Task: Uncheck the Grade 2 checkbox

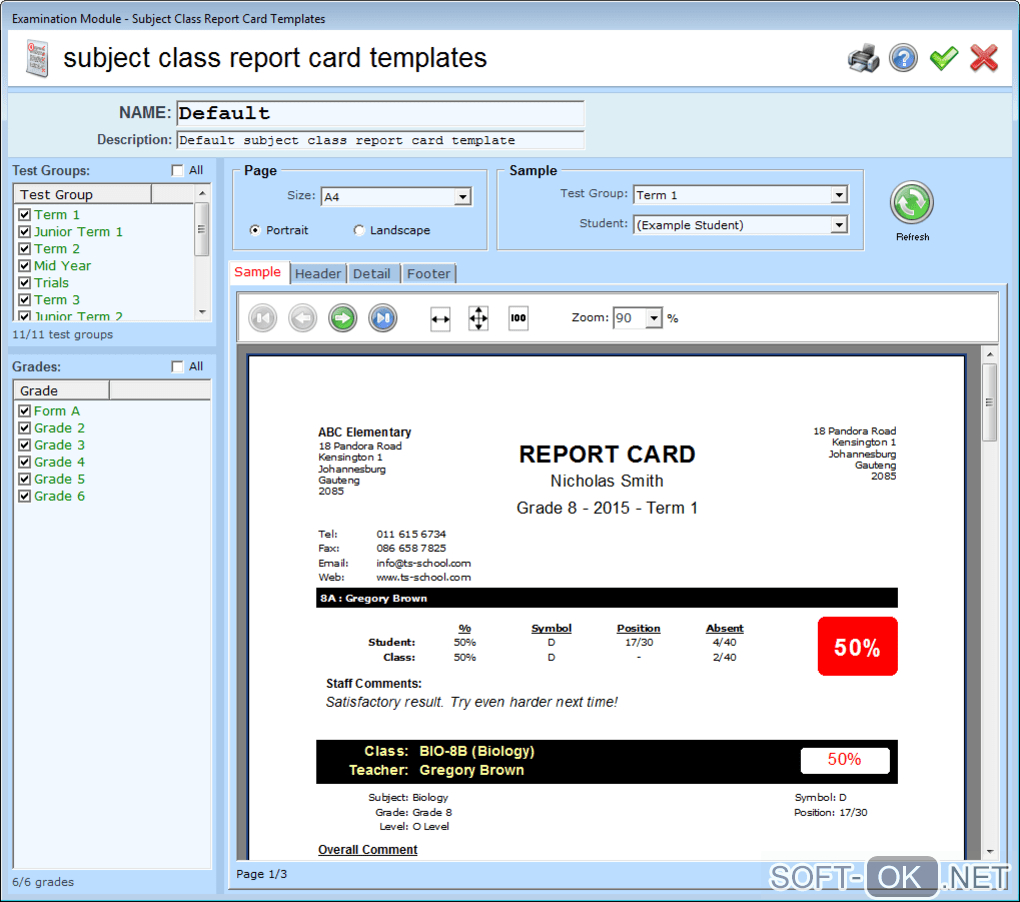Action: 25,428
